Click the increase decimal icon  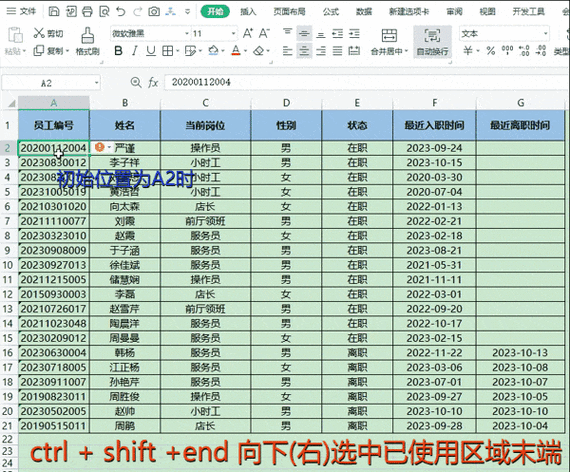[x=524, y=51]
